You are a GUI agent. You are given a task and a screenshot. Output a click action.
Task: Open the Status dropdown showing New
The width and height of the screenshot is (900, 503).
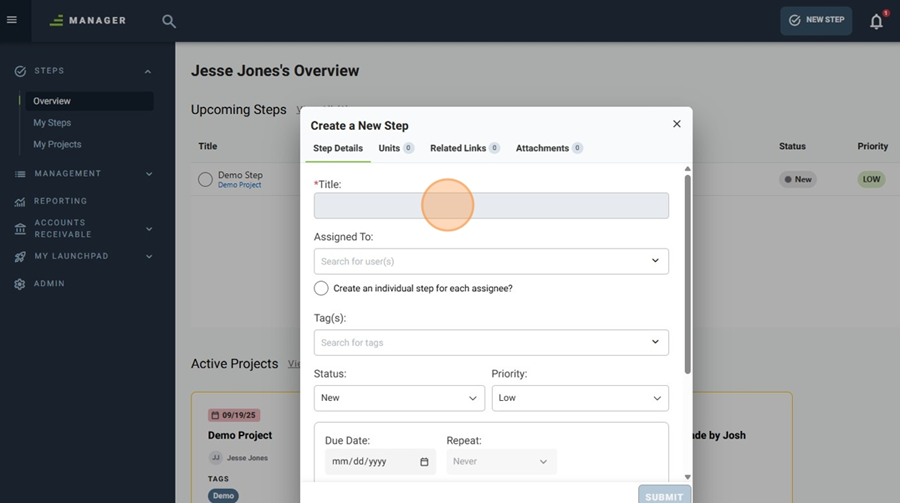[399, 398]
